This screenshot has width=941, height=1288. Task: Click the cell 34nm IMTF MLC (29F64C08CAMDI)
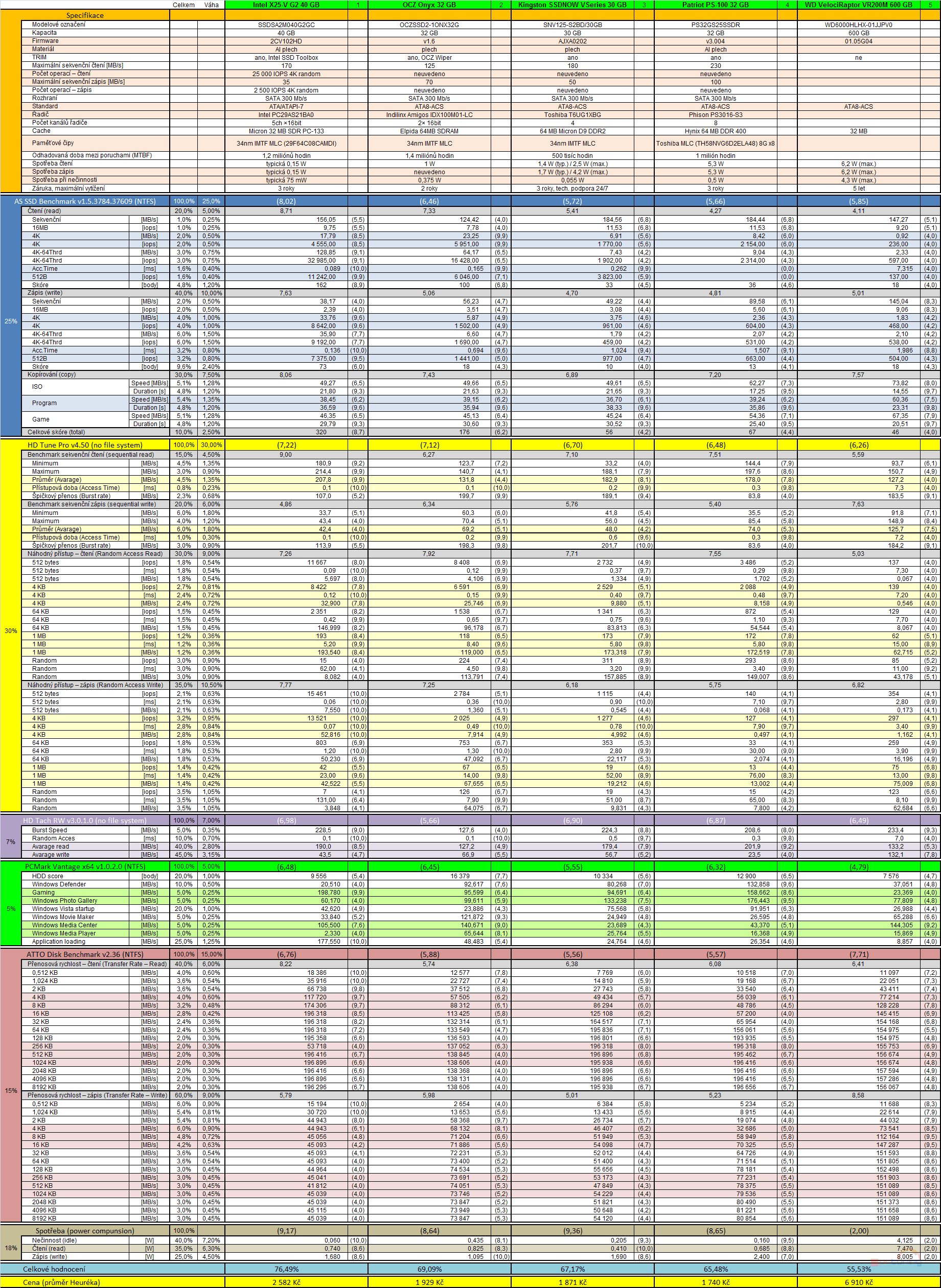tap(286, 144)
